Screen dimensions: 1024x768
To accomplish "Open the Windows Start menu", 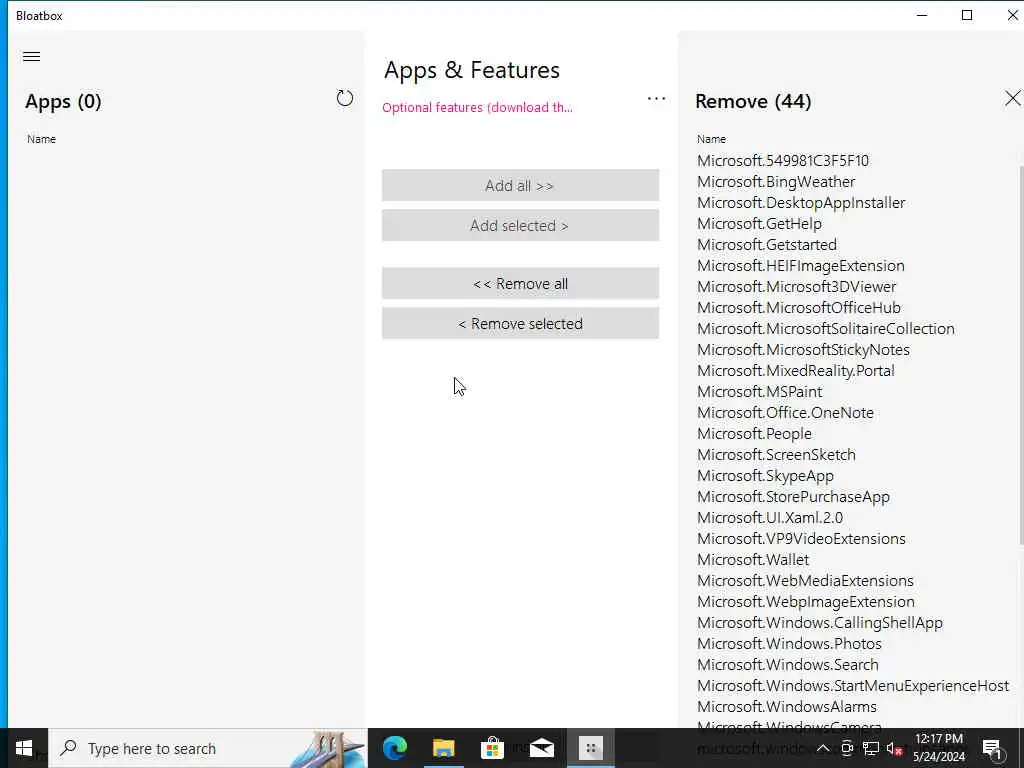I will point(24,748).
